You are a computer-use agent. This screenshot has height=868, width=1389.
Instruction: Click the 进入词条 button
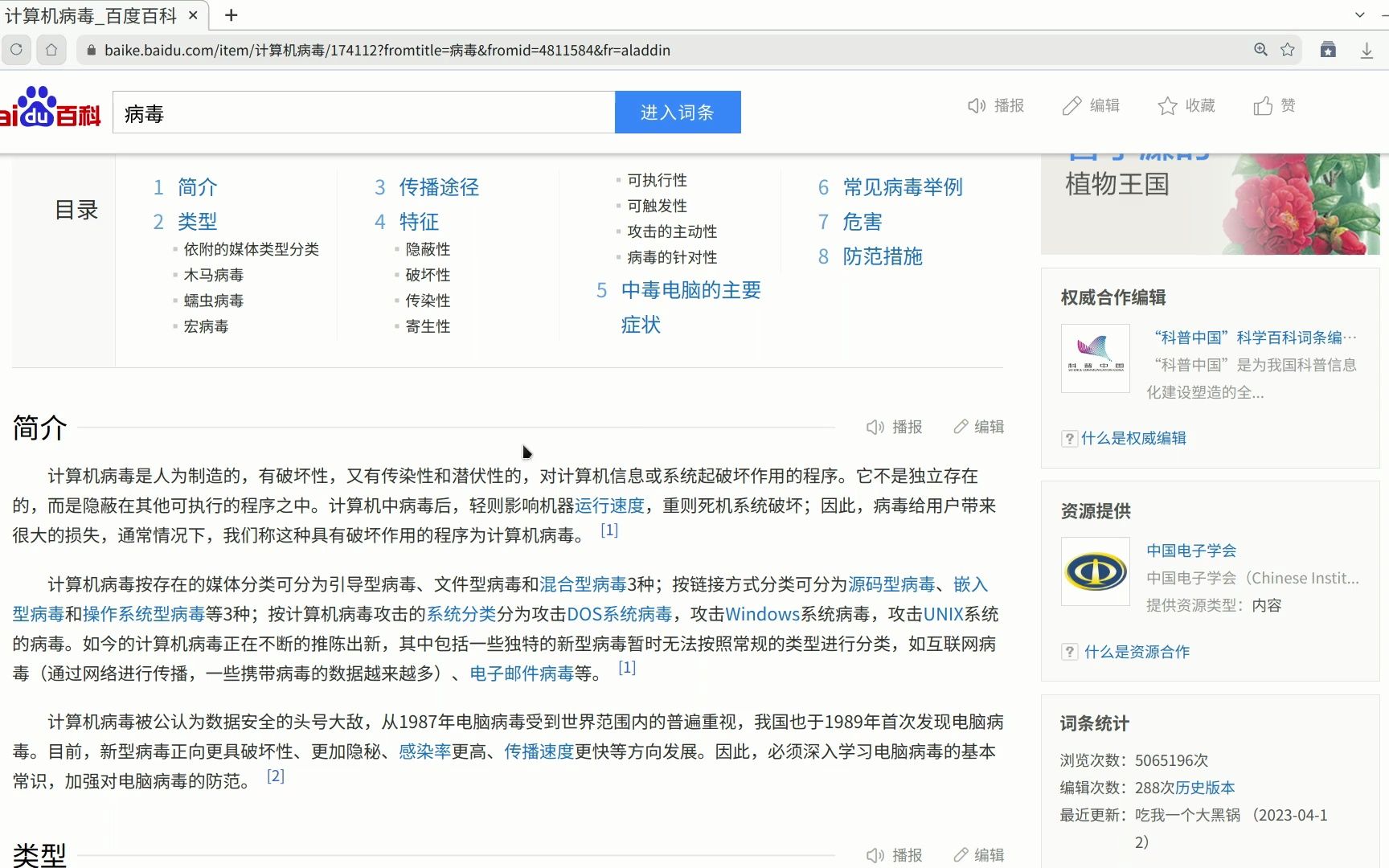point(678,113)
